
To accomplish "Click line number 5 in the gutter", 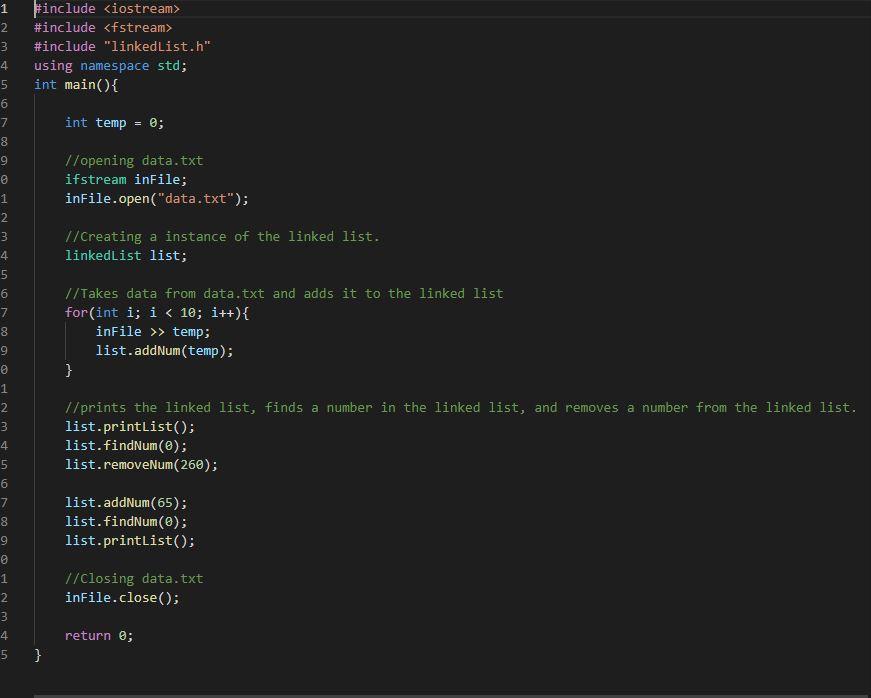I will [x=5, y=85].
